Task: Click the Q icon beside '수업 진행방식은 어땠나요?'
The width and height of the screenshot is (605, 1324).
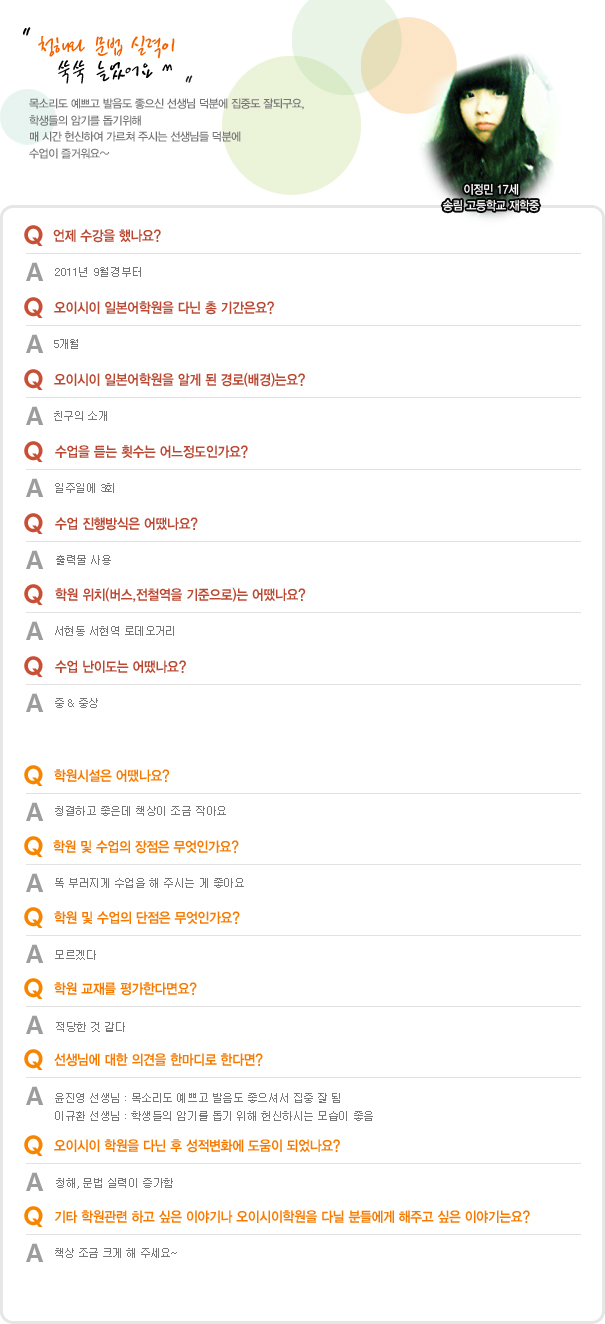Action: click(33, 523)
